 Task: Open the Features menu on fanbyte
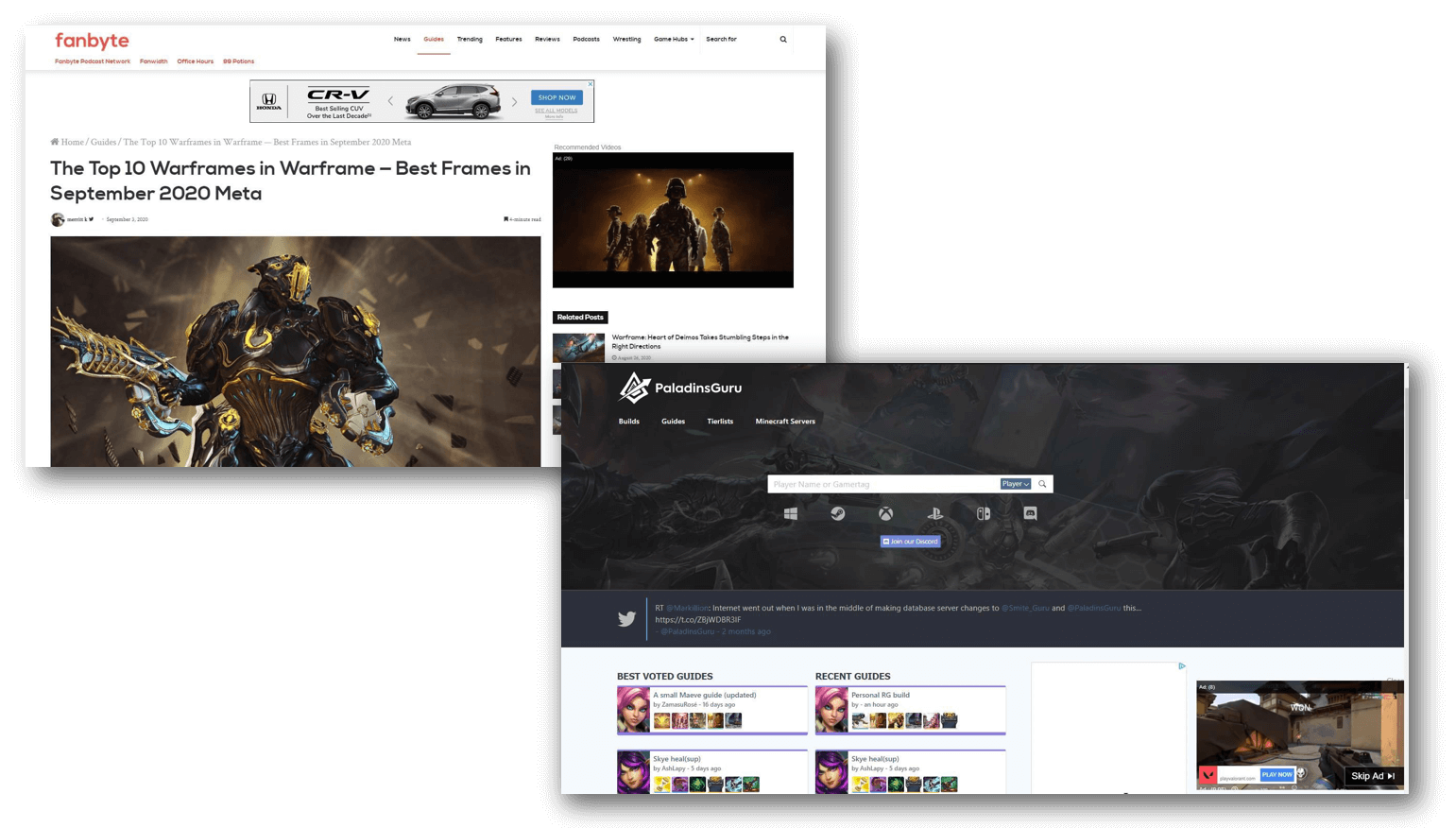pos(508,40)
